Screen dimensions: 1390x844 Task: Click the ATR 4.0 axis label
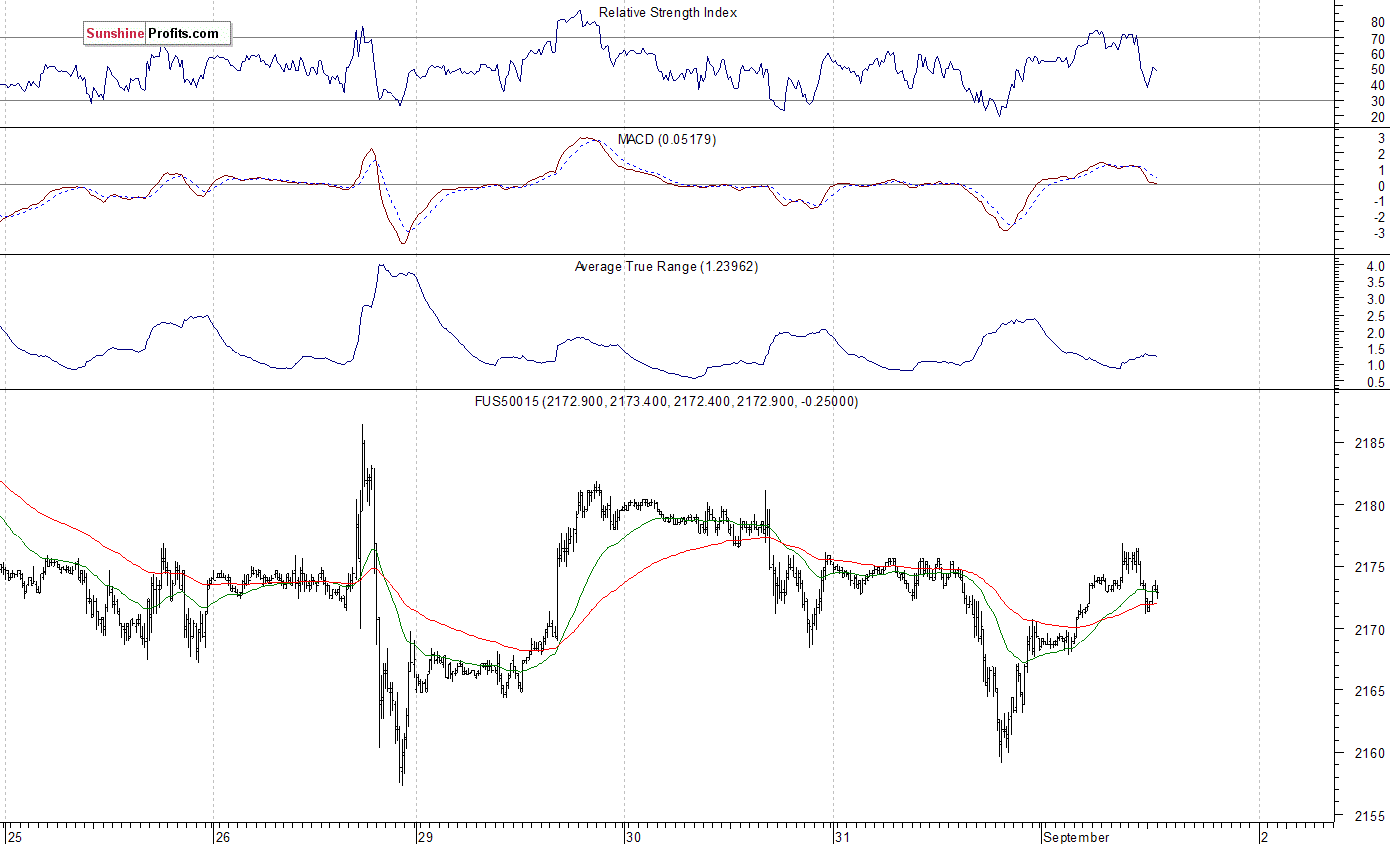[1375, 267]
